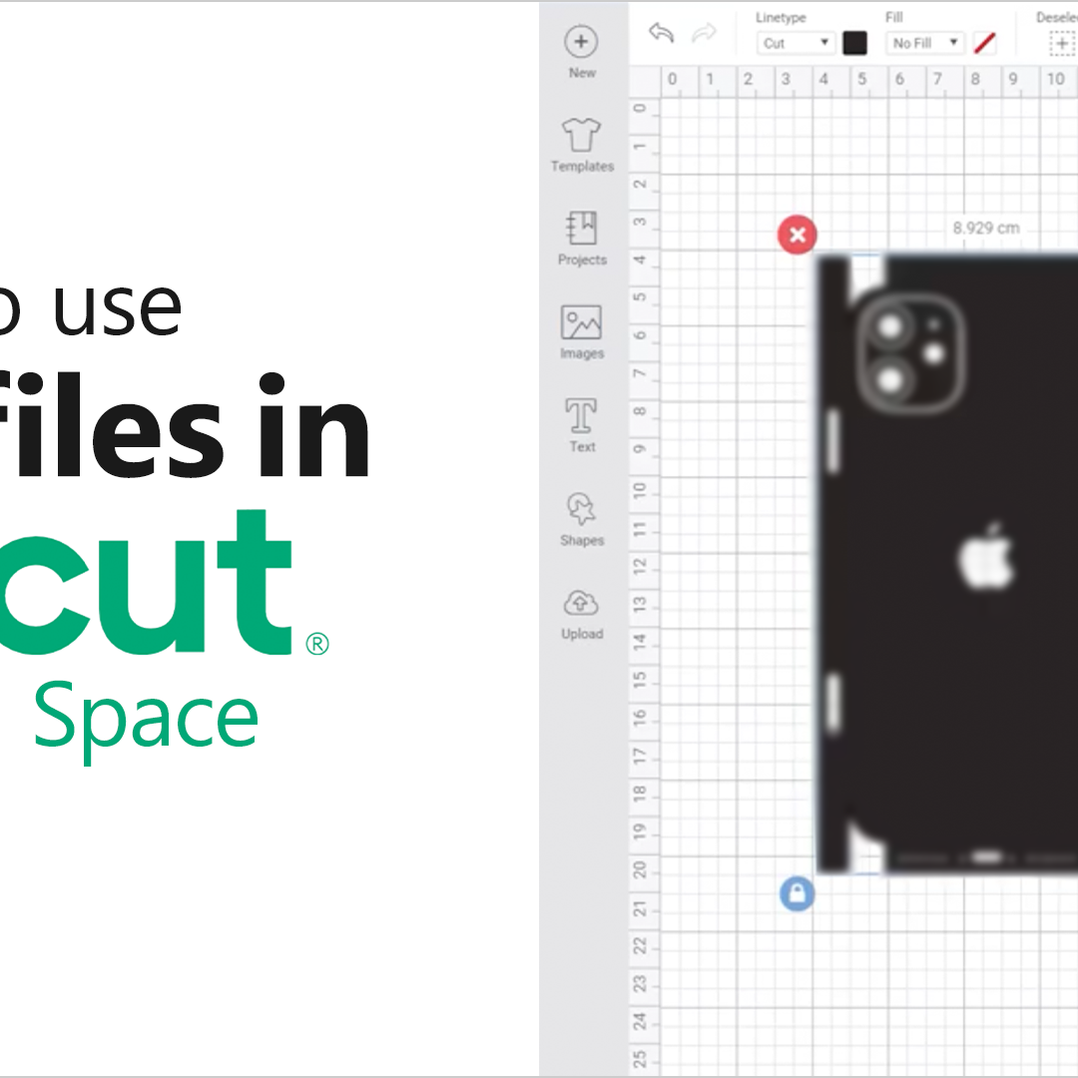Open the Fill dropdown showing No Fill

pyautogui.click(x=924, y=43)
